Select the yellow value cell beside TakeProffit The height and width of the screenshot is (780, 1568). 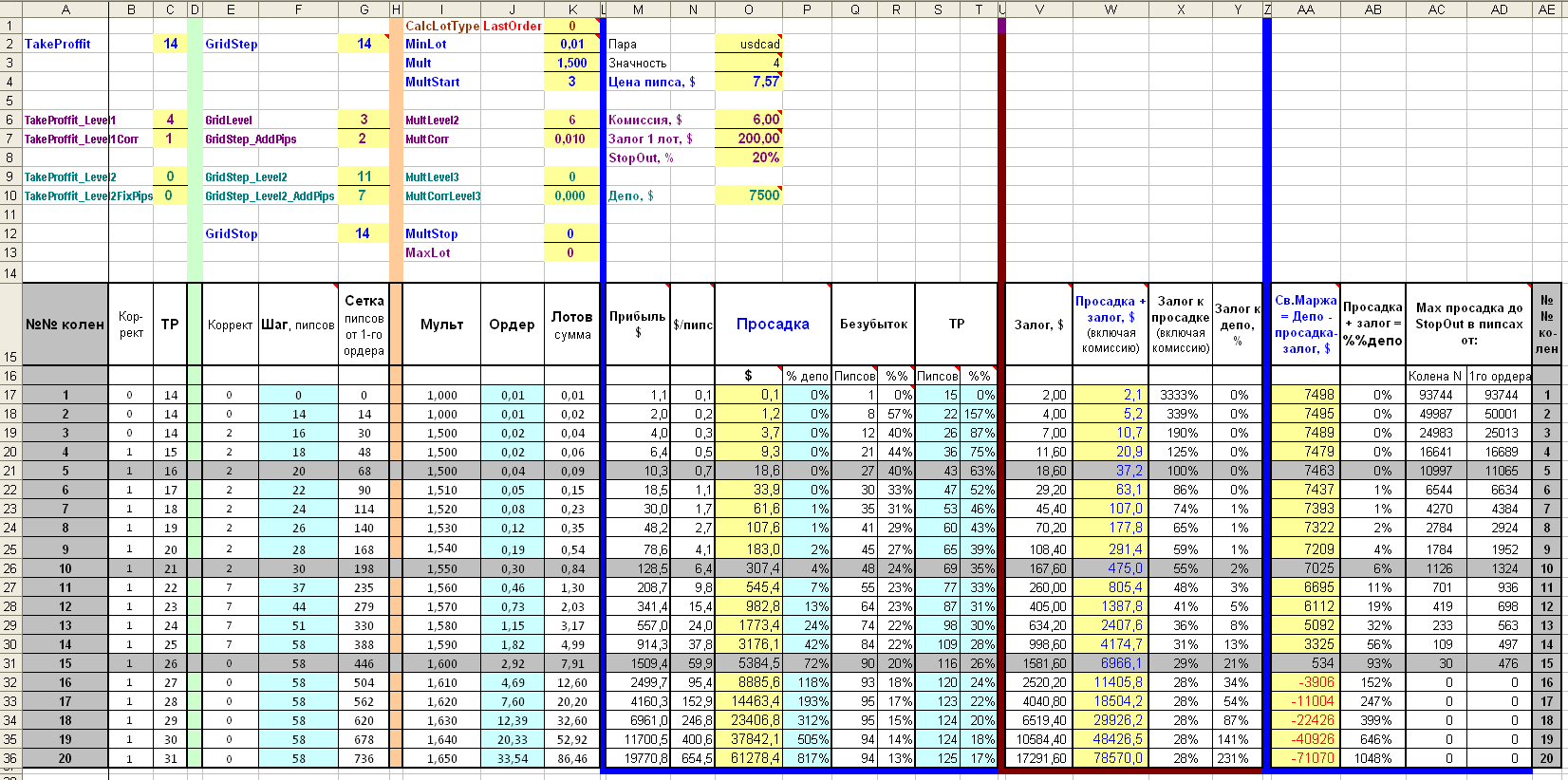170,44
